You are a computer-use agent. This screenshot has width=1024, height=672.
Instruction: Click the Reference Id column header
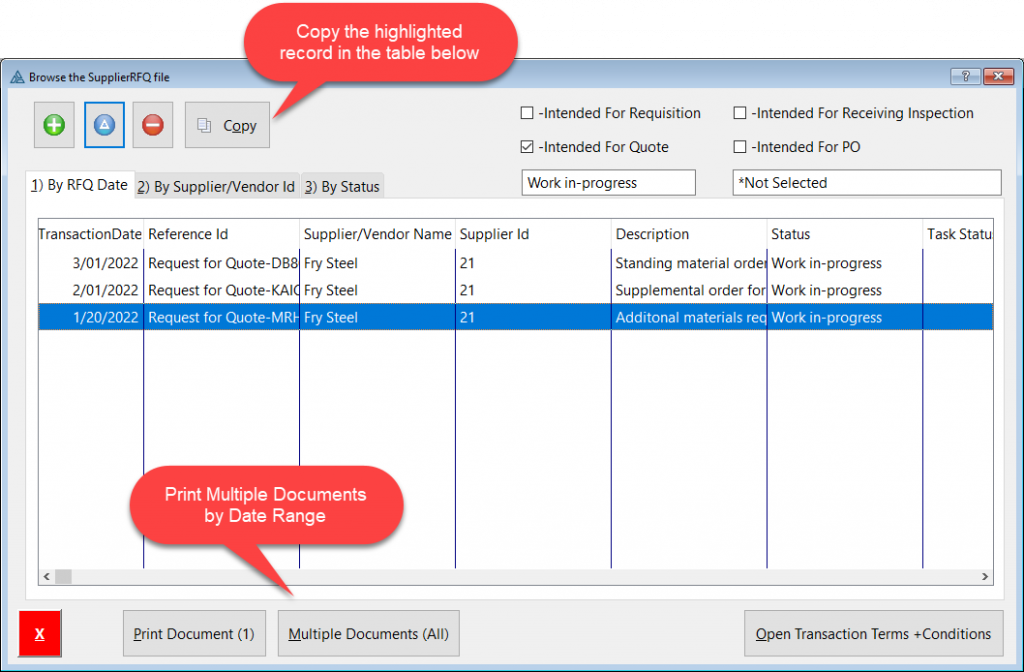point(221,234)
